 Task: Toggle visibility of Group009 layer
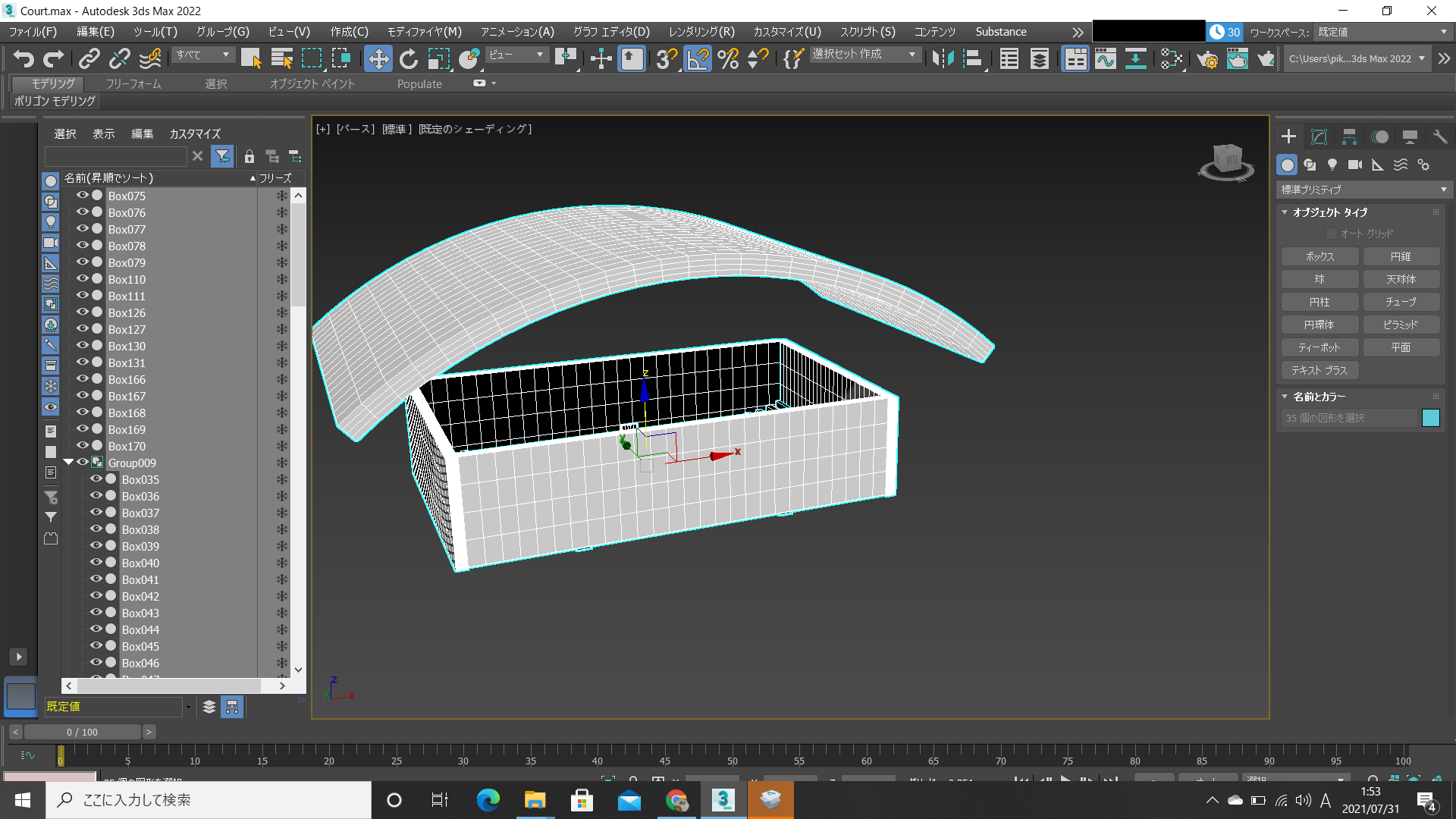click(x=85, y=462)
